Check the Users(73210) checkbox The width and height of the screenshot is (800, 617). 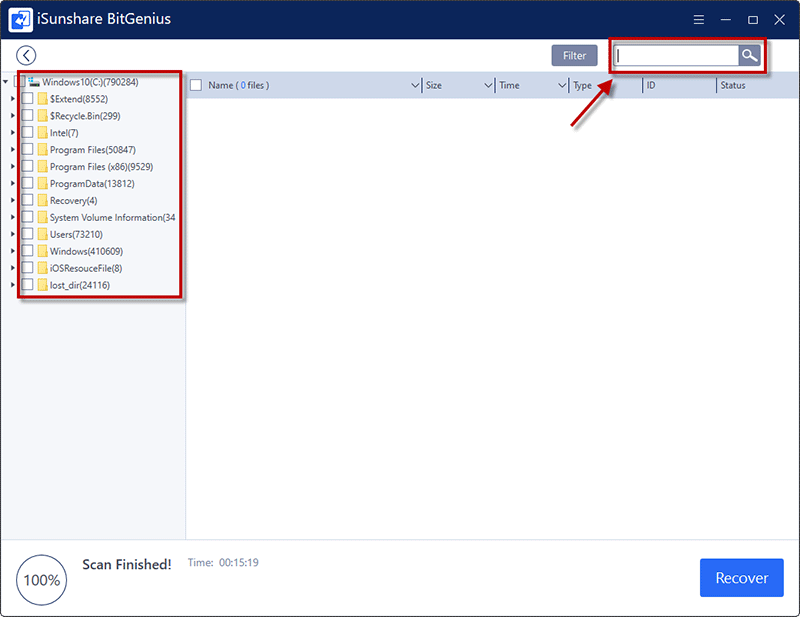(28, 234)
